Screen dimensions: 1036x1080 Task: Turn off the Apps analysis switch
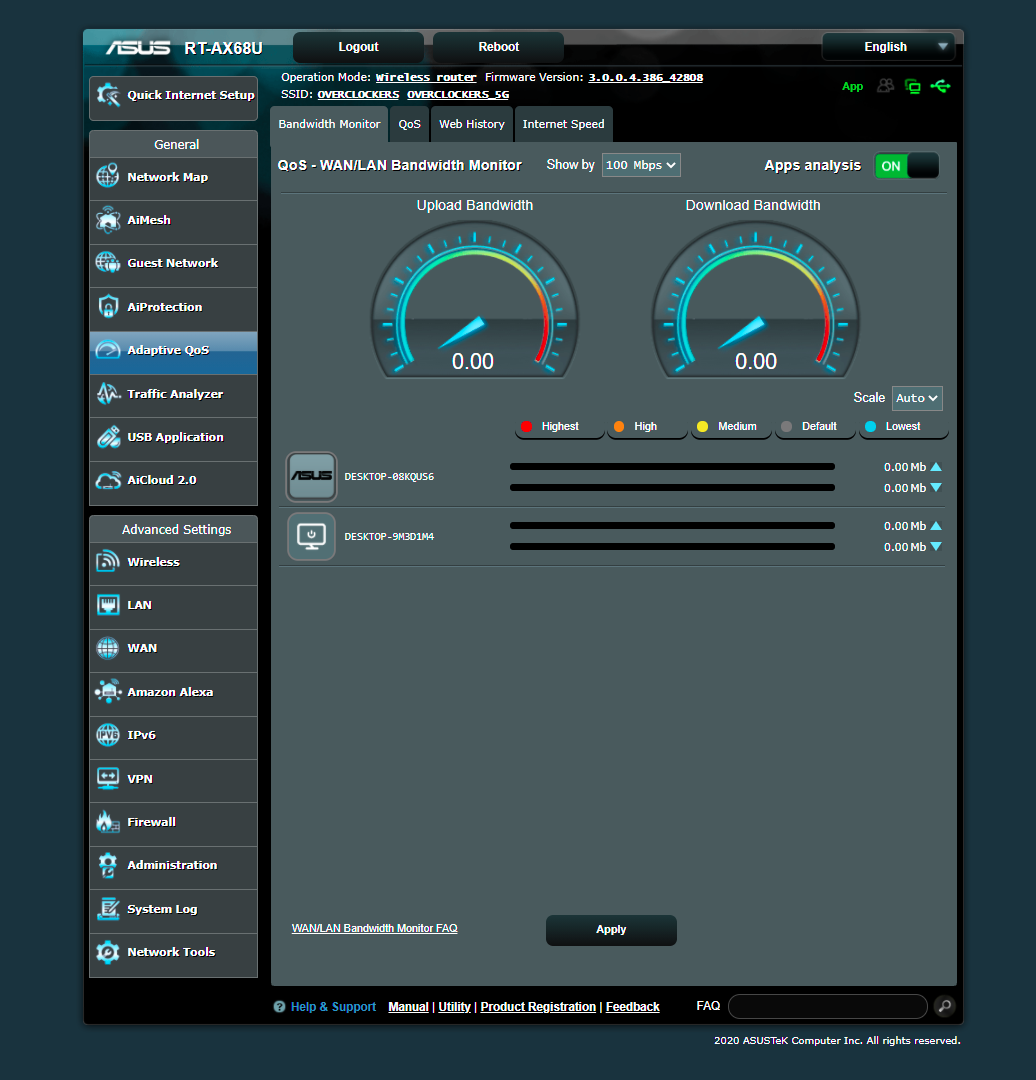[906, 166]
